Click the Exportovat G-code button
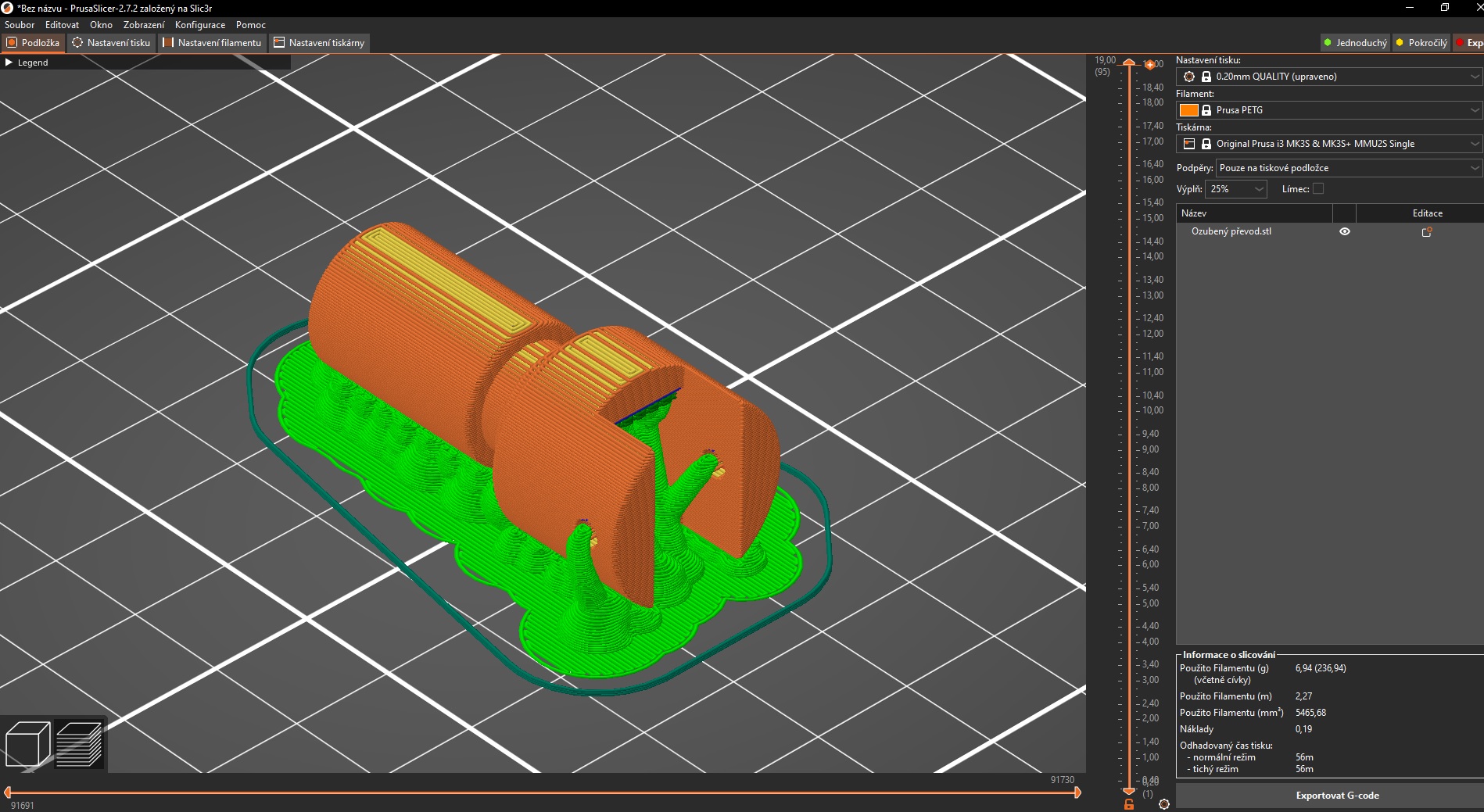Image resolution: width=1484 pixels, height=812 pixels. 1337,796
